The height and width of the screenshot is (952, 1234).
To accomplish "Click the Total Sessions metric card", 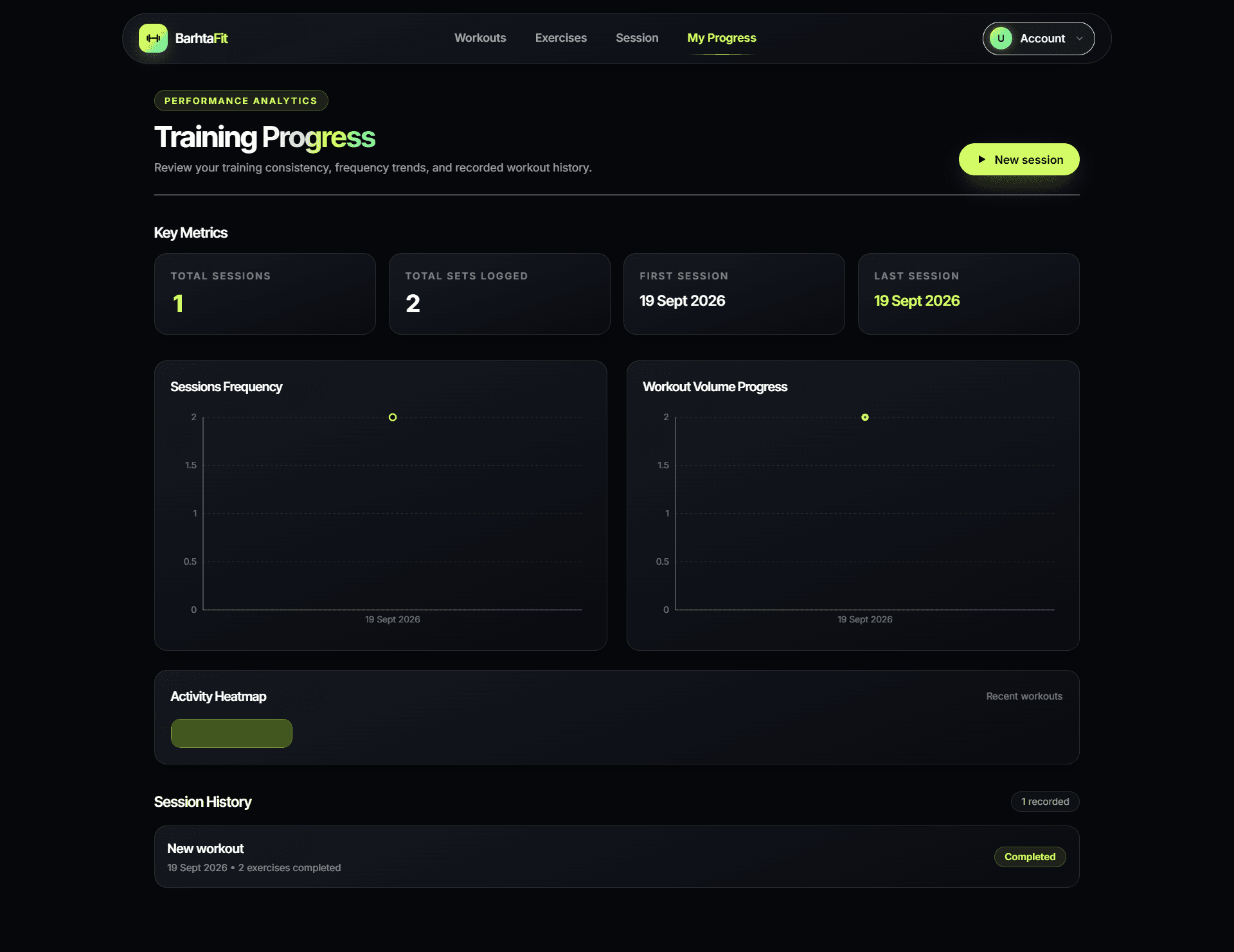I will coord(265,294).
